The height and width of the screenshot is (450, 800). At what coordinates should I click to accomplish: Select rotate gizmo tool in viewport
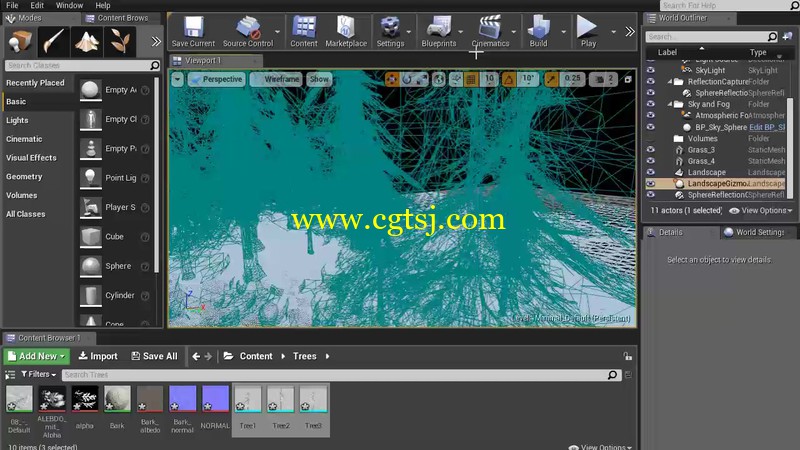click(x=407, y=79)
